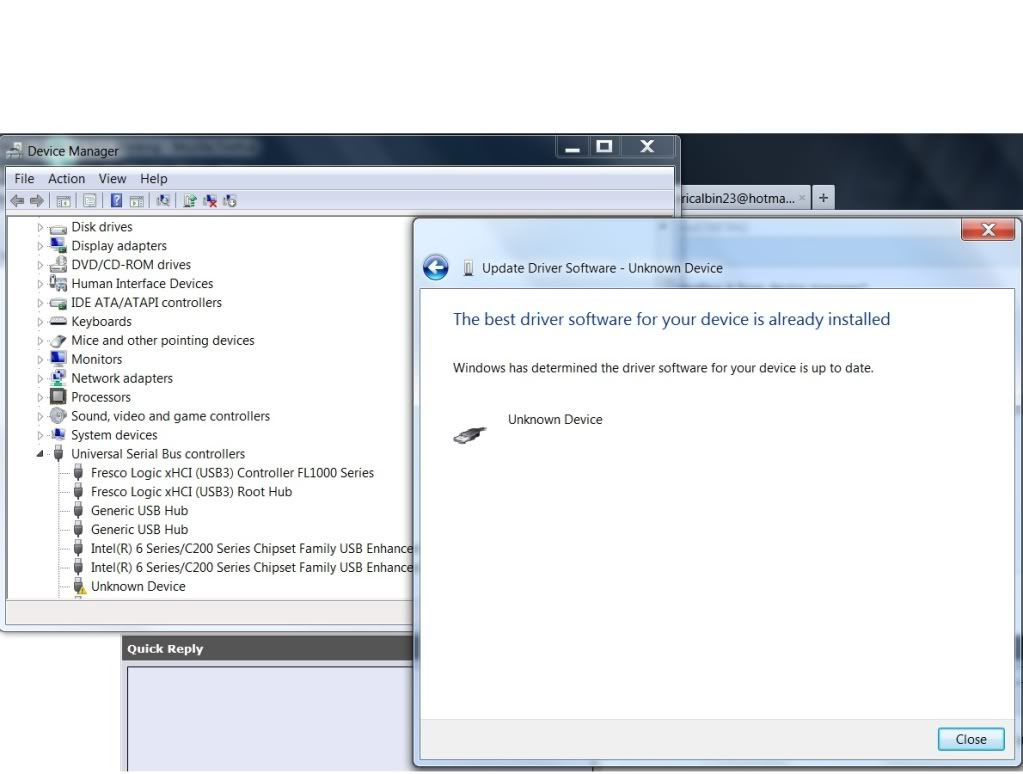1023x774 pixels.
Task: Click the Human Interface Devices icon
Action: pos(58,283)
